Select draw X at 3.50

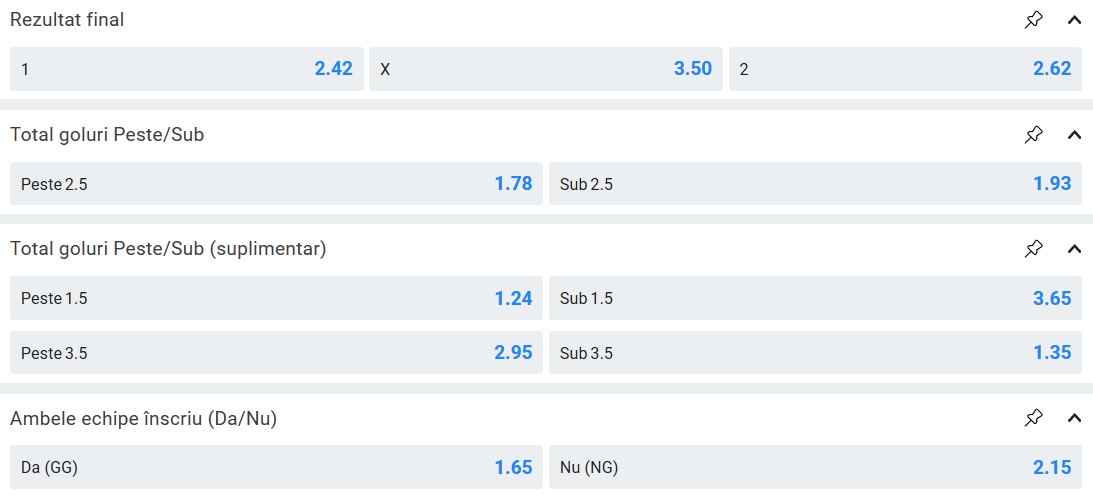(545, 69)
